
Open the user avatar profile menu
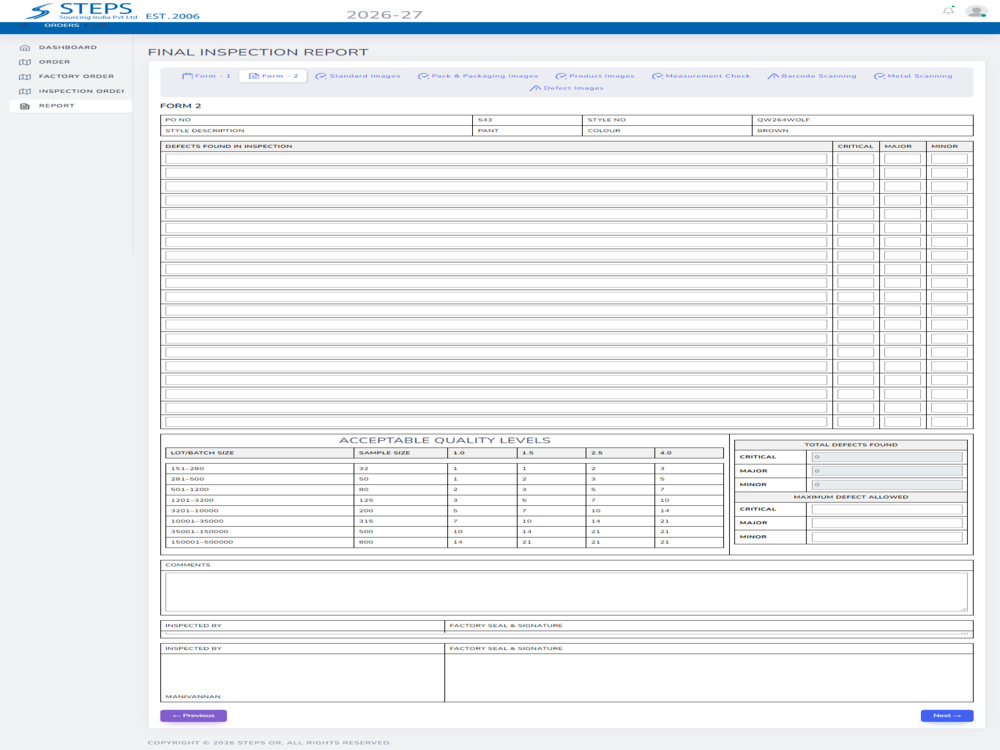[976, 11]
